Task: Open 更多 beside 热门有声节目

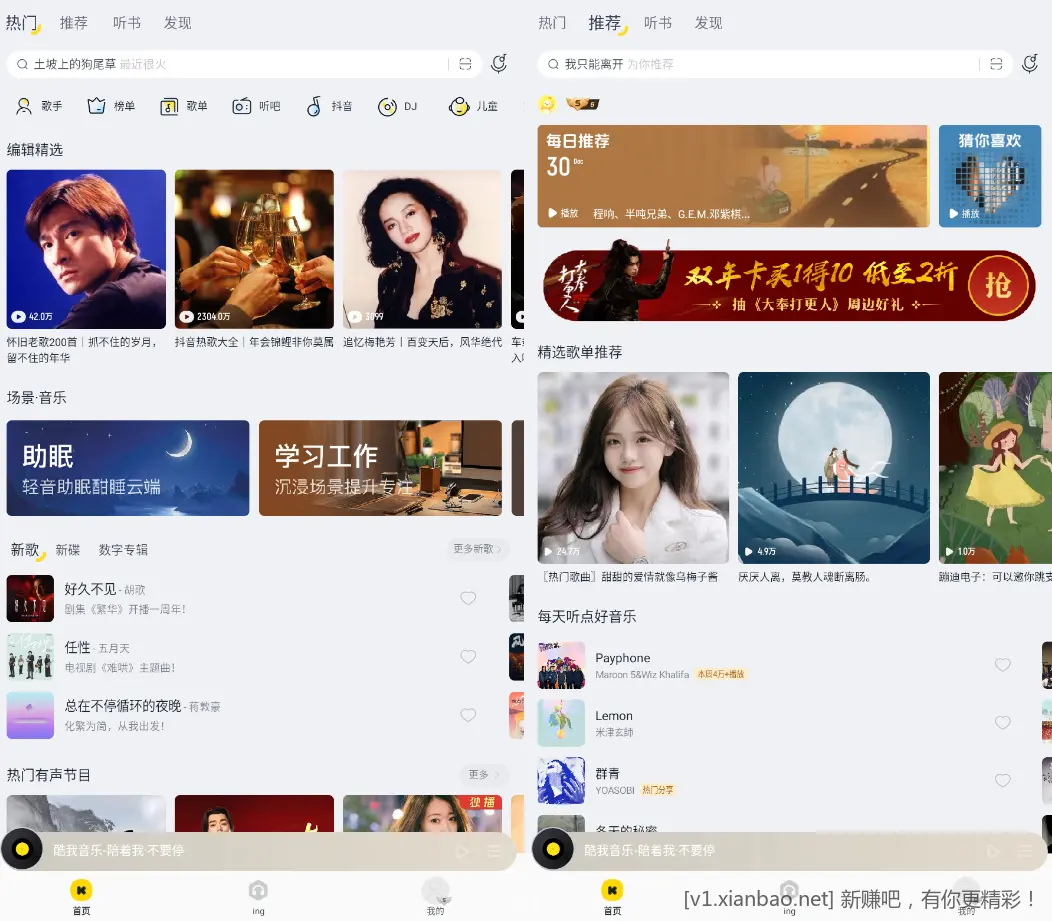Action: pyautogui.click(x=484, y=774)
